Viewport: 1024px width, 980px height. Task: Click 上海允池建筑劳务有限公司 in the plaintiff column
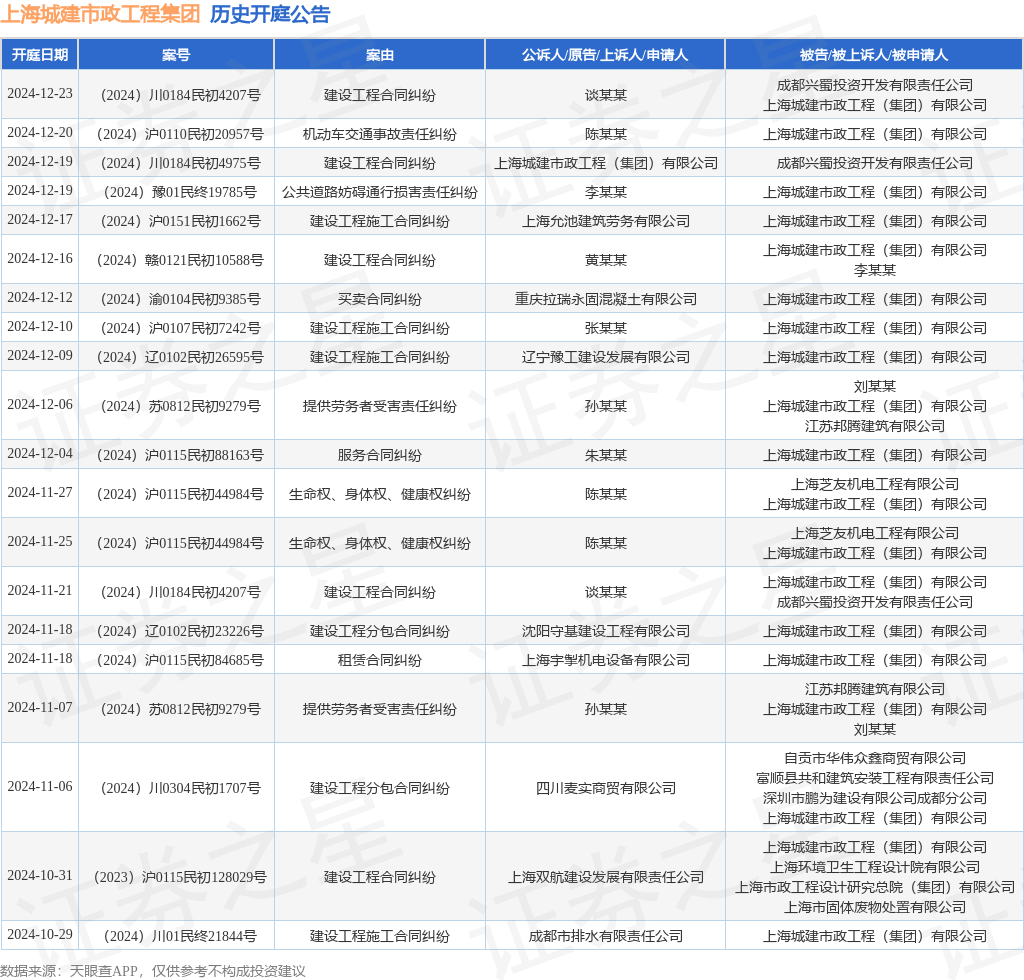click(606, 221)
